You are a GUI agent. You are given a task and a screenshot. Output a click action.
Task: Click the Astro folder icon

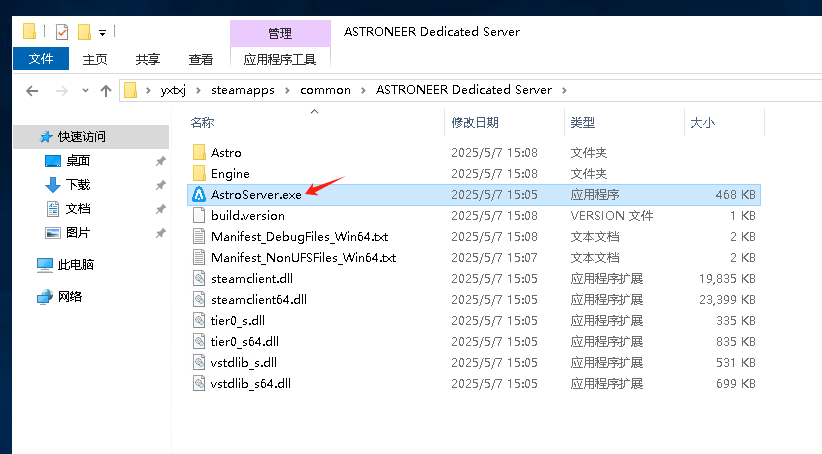[199, 153]
